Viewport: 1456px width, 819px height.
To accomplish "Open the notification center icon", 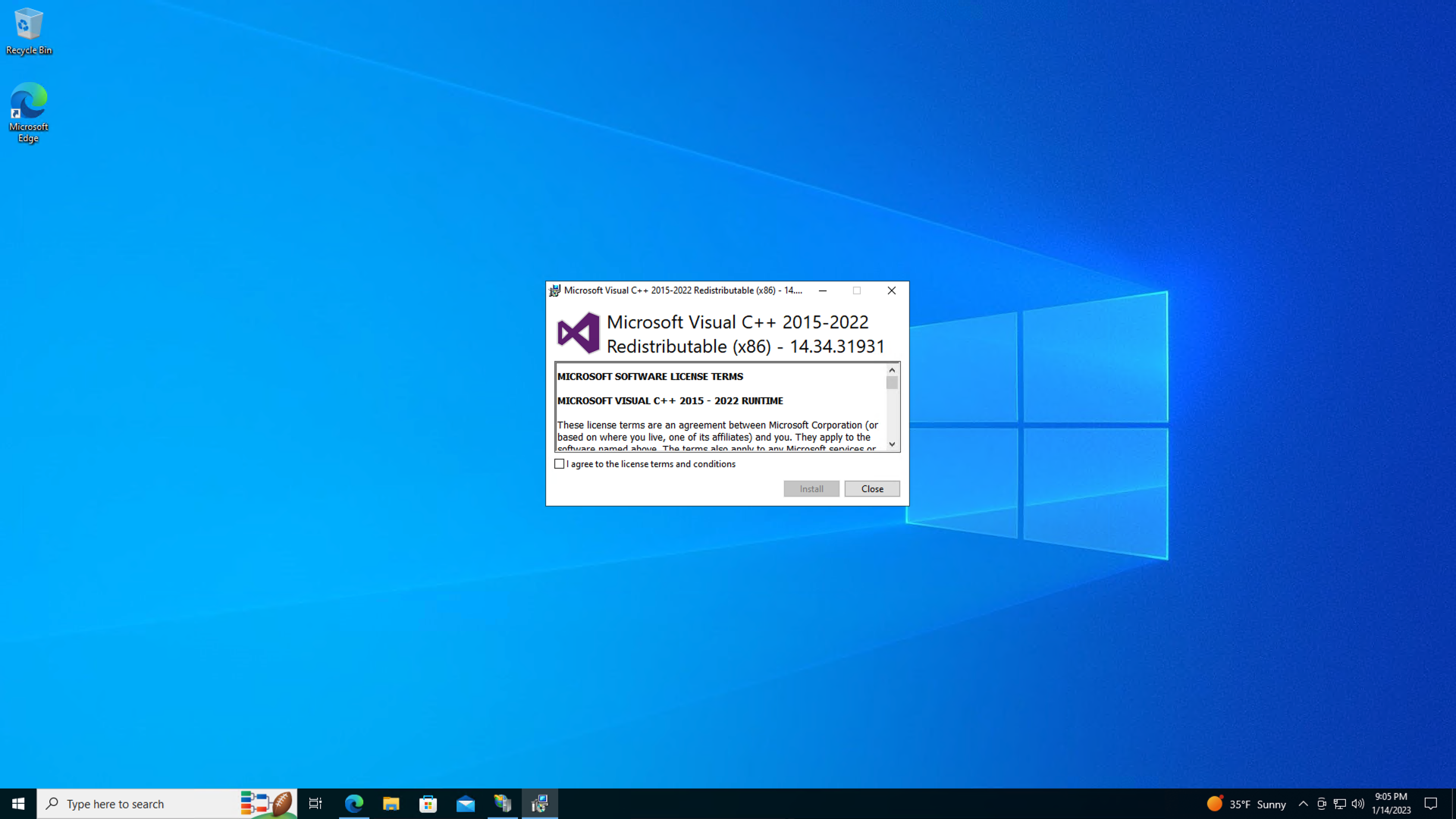I will pos(1431,804).
